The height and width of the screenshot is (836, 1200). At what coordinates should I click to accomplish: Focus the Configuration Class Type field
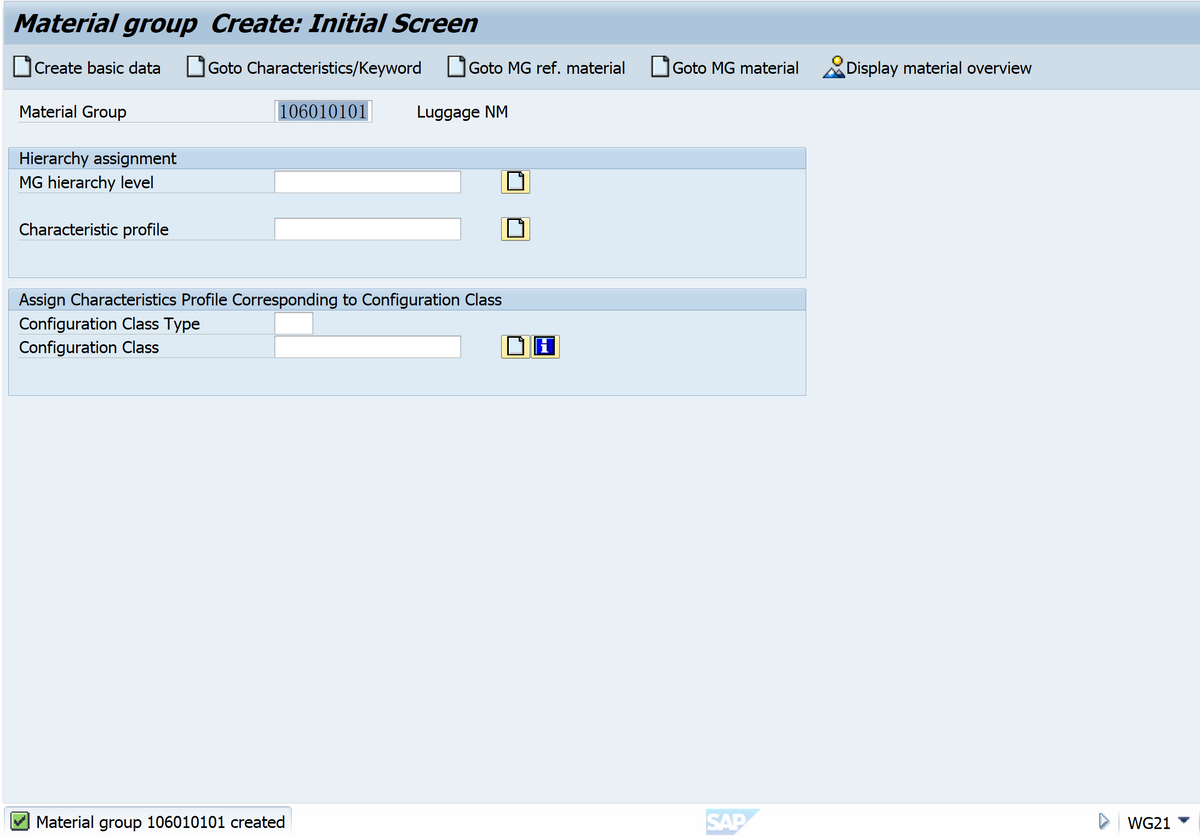click(x=294, y=323)
